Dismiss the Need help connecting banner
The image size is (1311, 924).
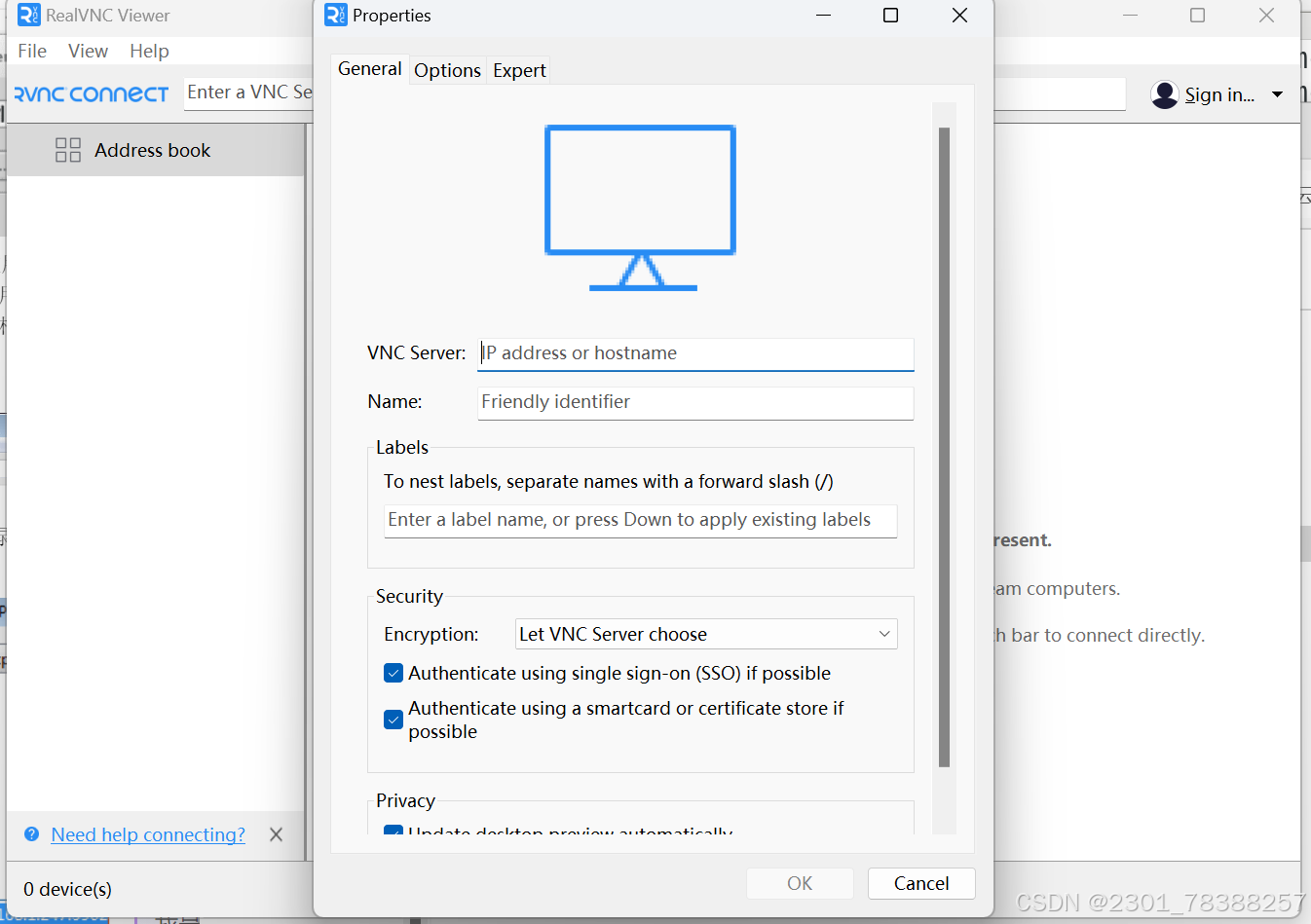coord(277,834)
